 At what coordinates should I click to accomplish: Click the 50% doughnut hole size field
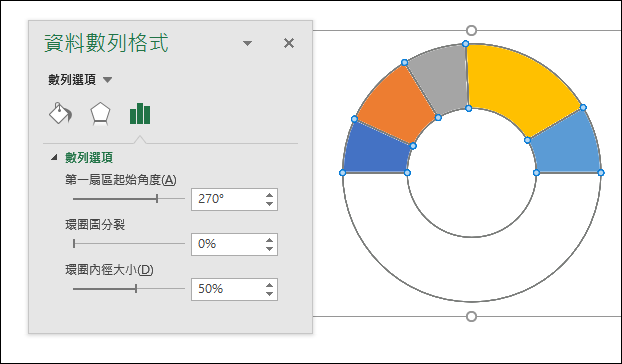click(228, 289)
